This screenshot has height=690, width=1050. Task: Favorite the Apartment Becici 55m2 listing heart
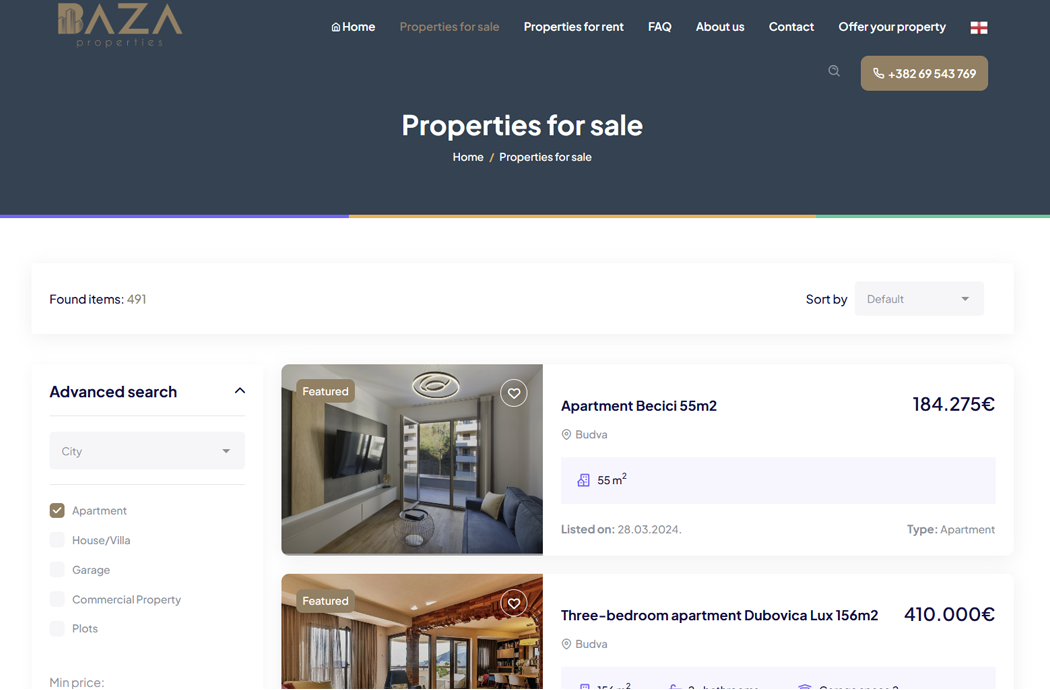pyautogui.click(x=514, y=393)
